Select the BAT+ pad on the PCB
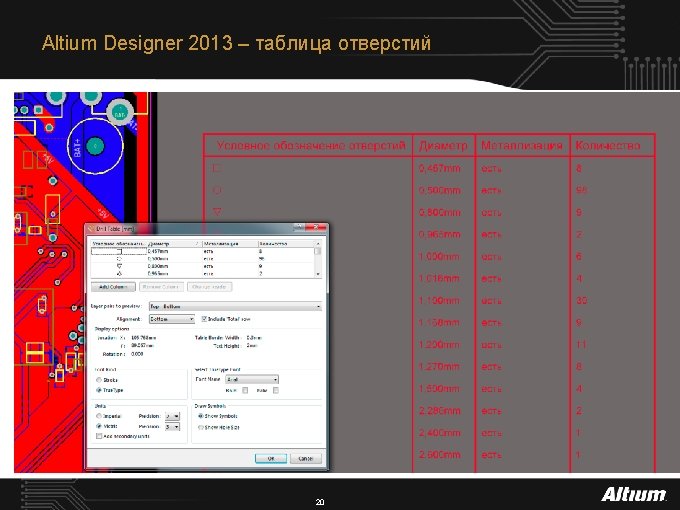680x510 pixels. [x=95, y=146]
